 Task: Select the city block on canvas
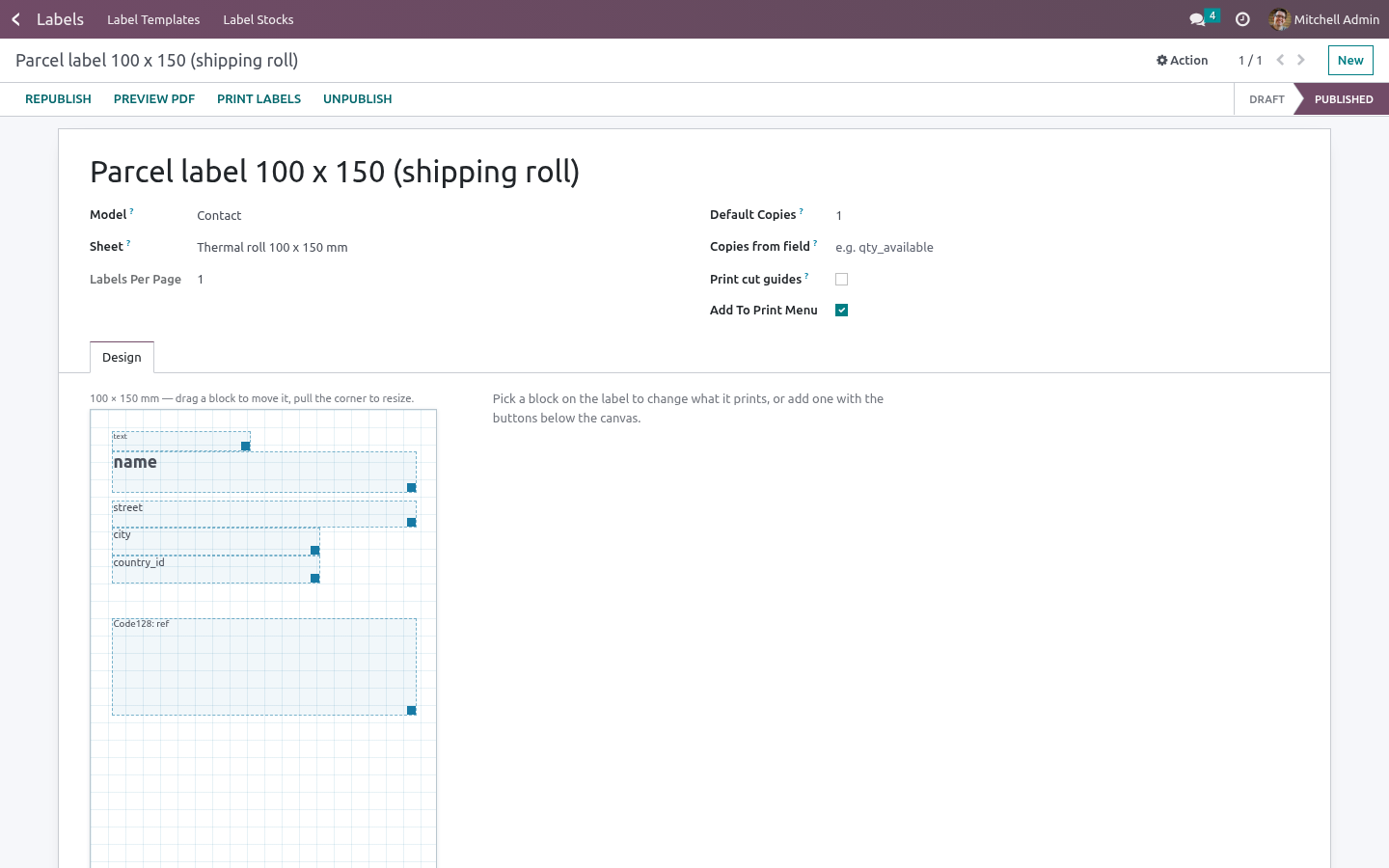(x=216, y=542)
